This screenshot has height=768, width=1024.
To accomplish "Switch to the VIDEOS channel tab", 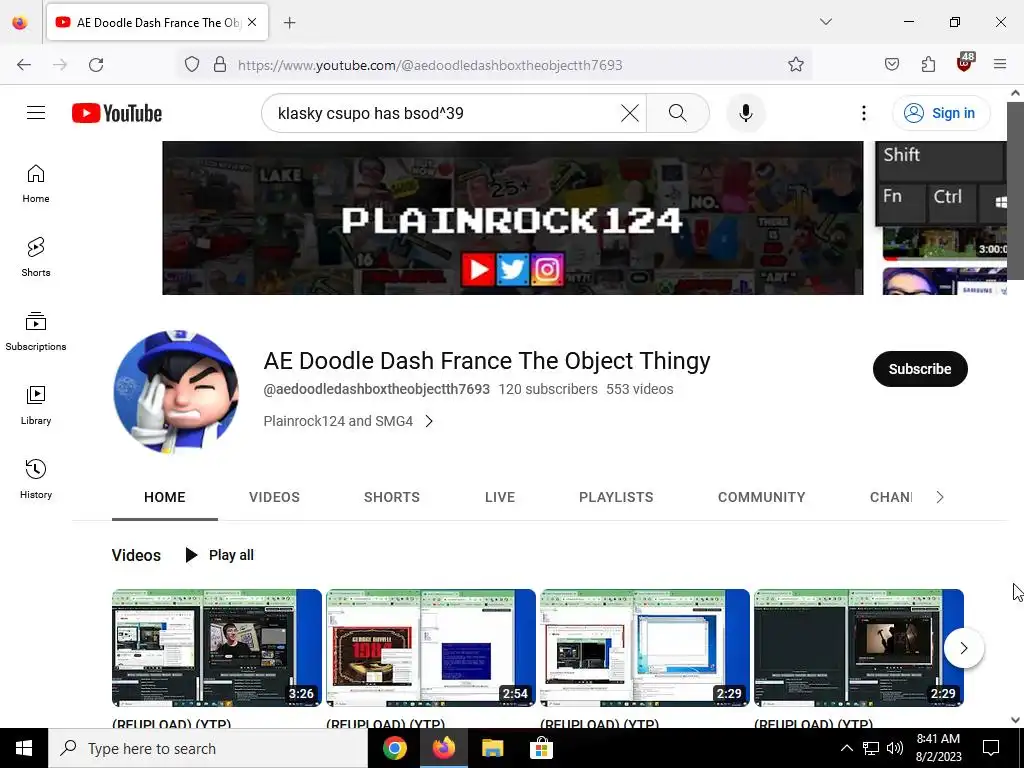I will (x=274, y=498).
